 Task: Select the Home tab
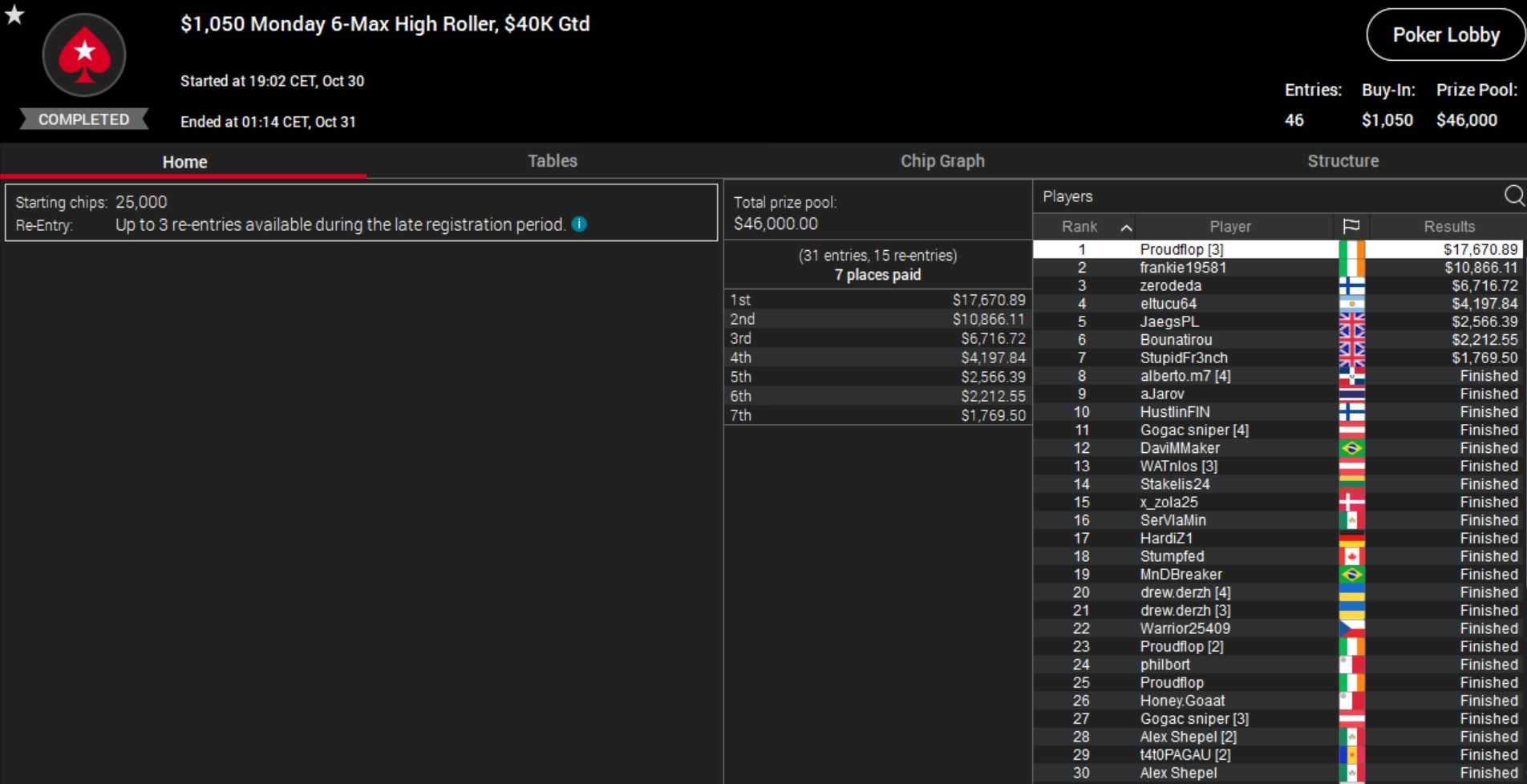[x=184, y=162]
